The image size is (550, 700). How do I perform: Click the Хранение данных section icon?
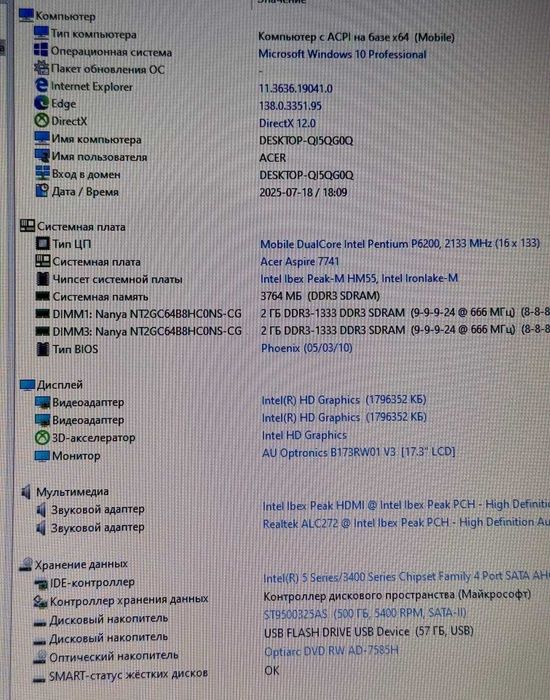coord(26,564)
